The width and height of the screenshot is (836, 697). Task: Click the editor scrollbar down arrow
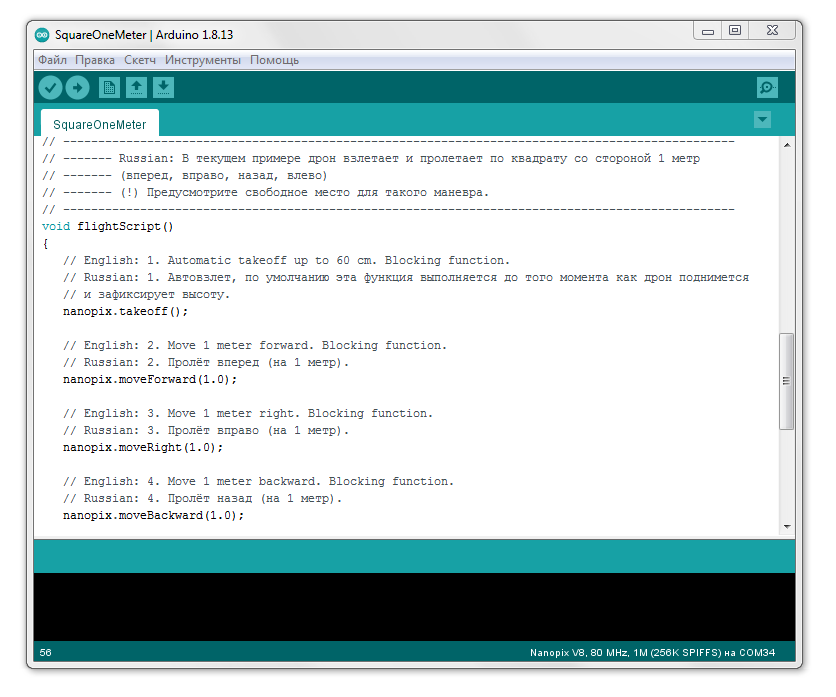(x=787, y=527)
